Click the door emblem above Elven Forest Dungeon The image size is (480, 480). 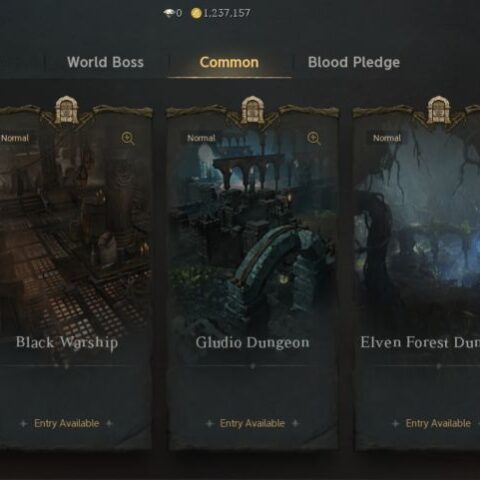click(438, 110)
